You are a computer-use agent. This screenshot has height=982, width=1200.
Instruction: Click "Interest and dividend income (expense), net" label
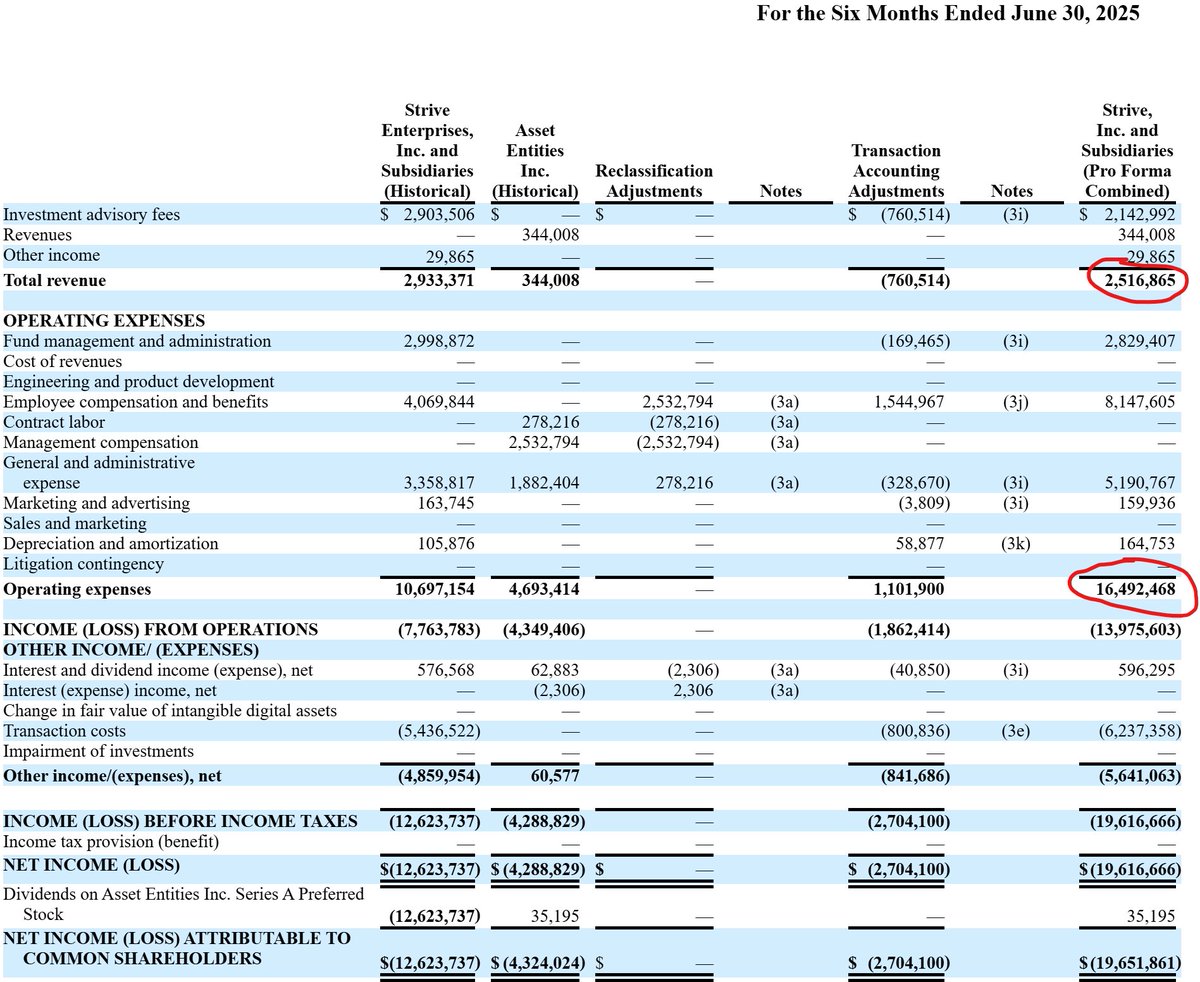tap(158, 670)
